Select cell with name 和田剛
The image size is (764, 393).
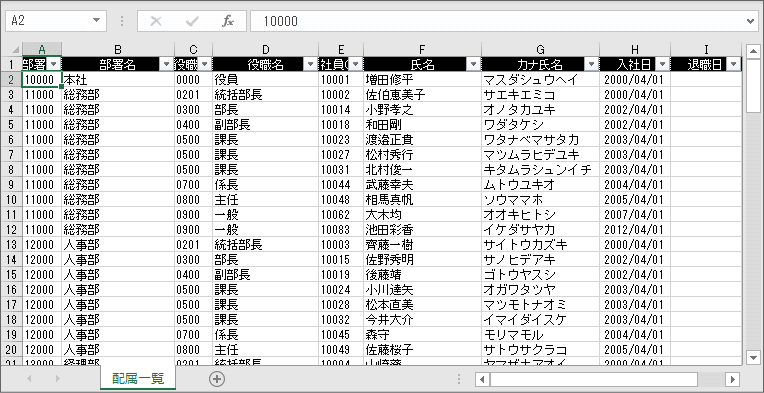[x=422, y=125]
